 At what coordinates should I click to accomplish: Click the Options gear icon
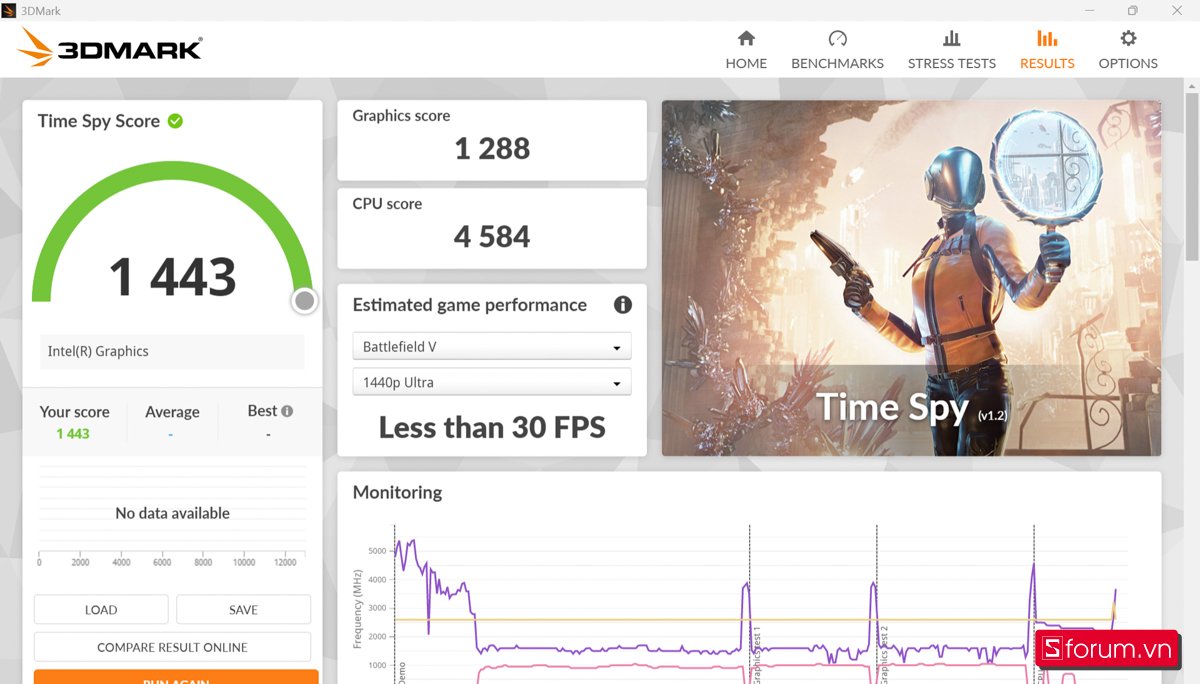[x=1128, y=39]
